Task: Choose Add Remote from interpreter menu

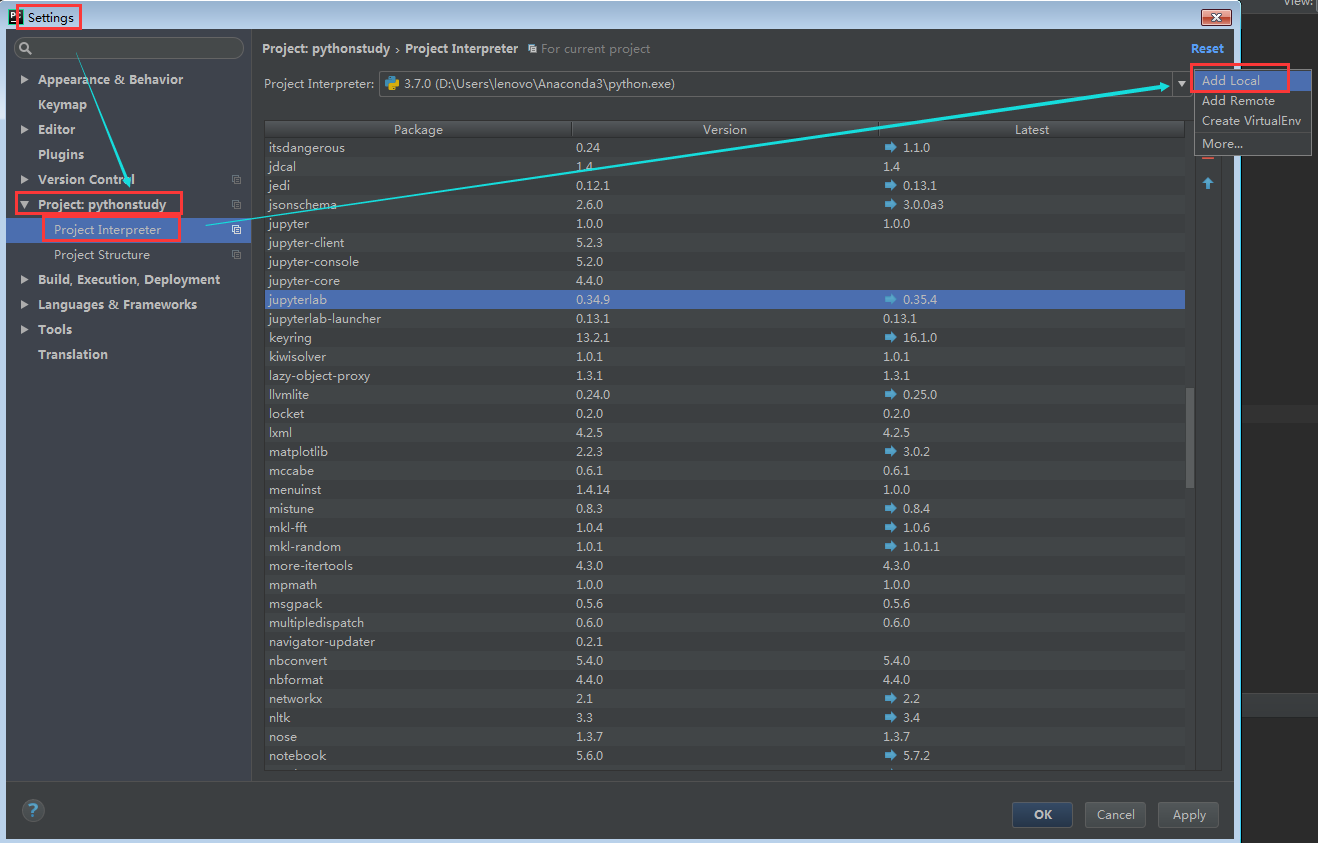Action: click(x=1251, y=101)
